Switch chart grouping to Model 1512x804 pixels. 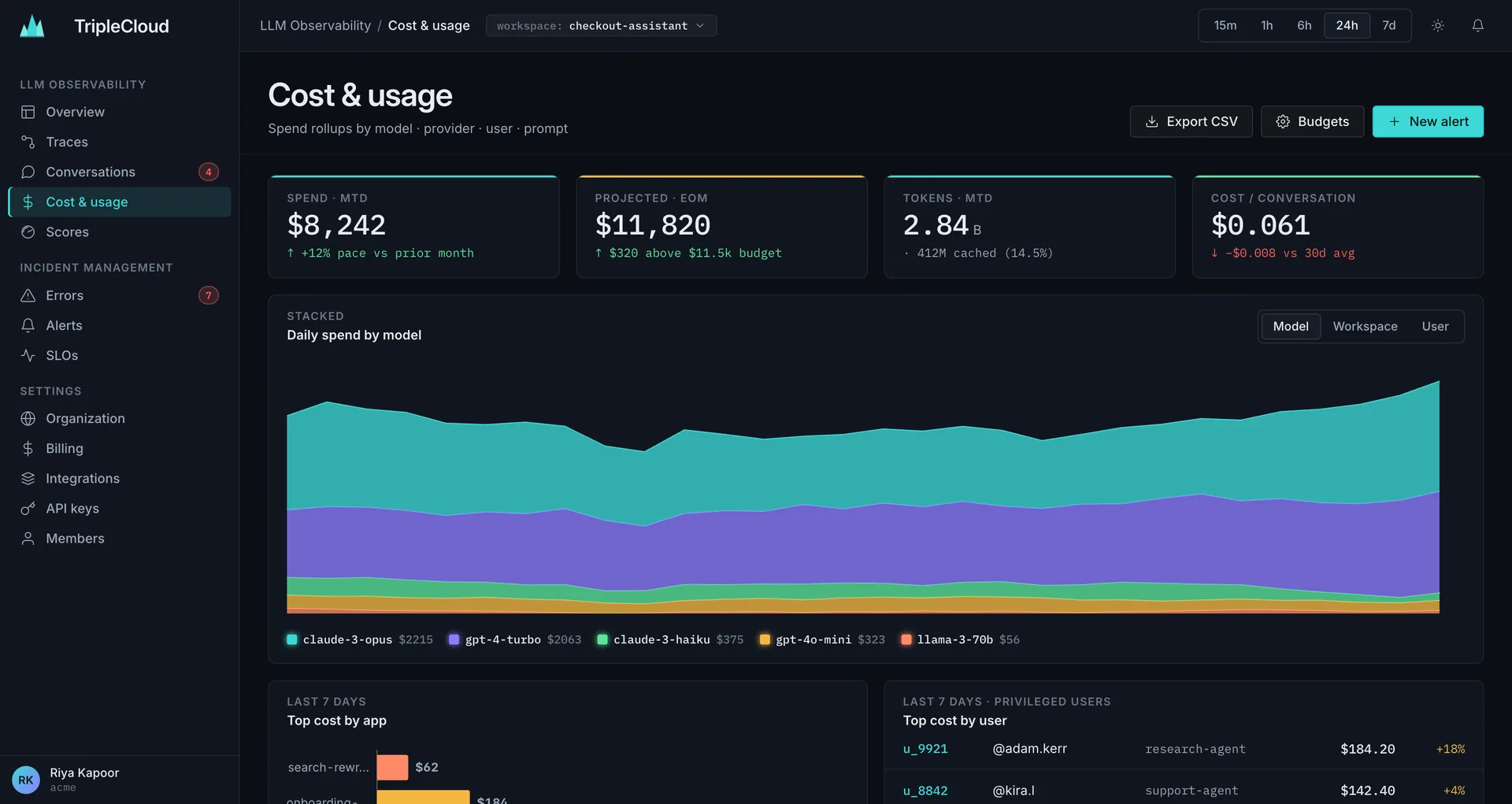point(1291,326)
